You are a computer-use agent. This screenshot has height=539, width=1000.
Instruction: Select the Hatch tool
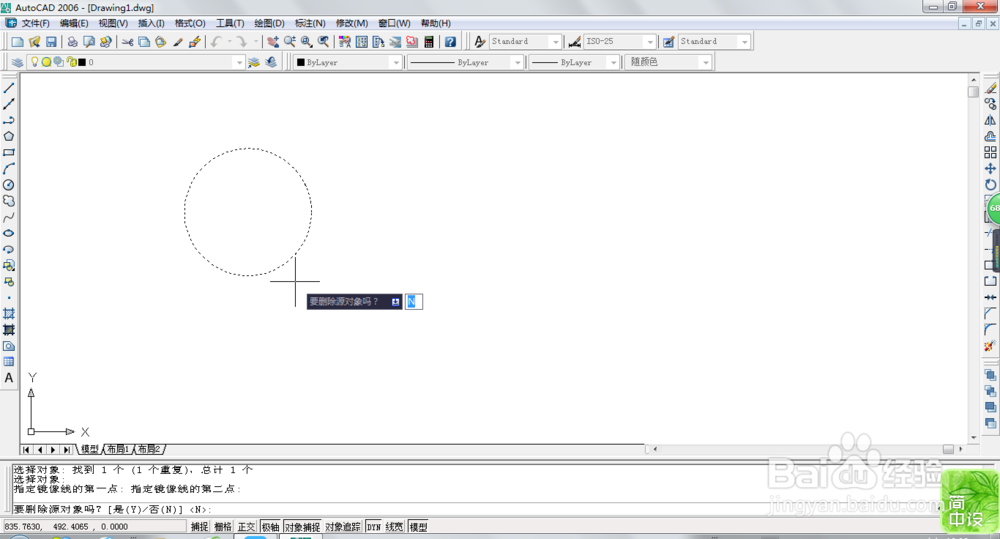click(9, 314)
